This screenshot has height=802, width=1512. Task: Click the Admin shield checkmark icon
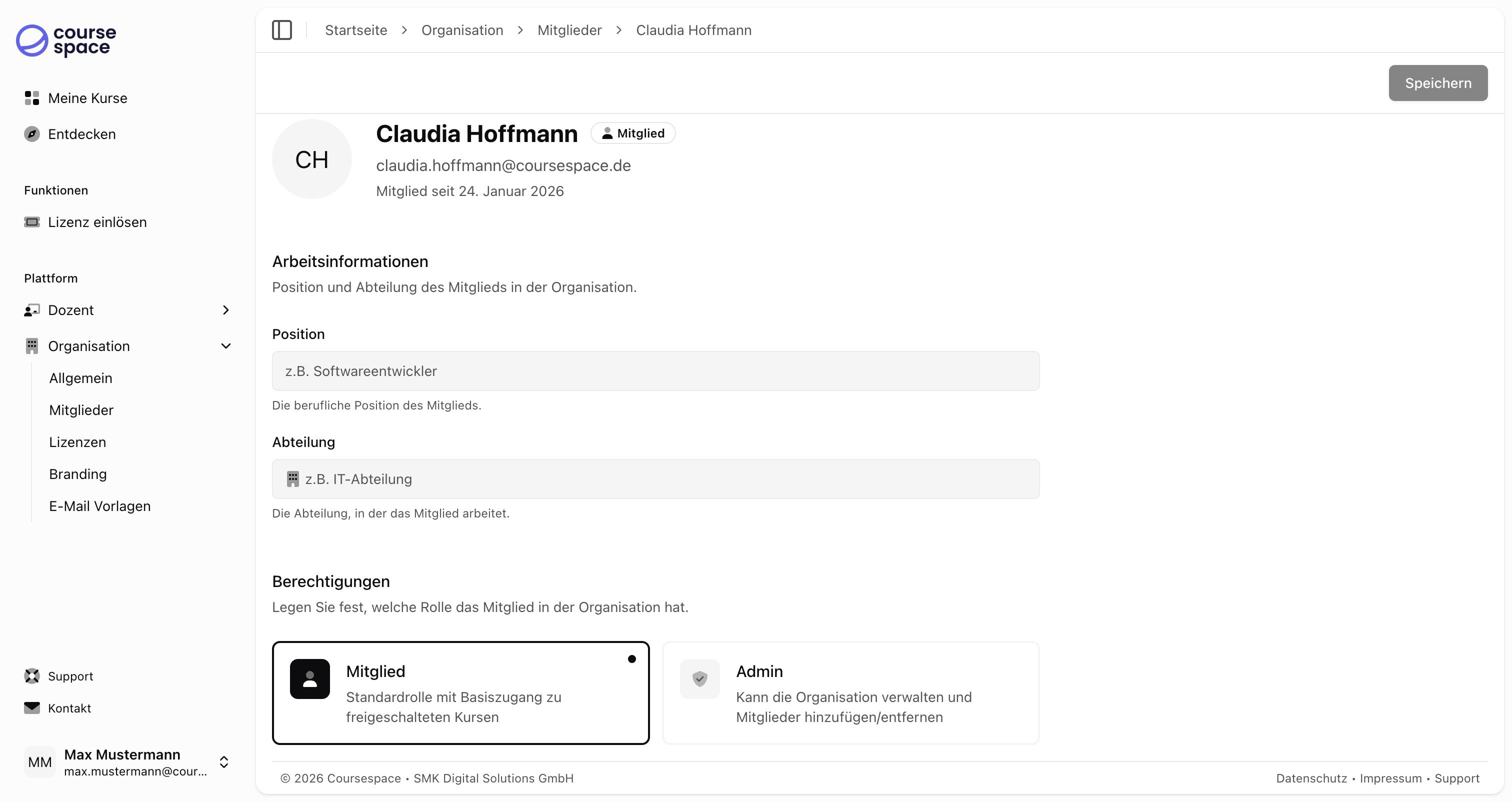(699, 679)
